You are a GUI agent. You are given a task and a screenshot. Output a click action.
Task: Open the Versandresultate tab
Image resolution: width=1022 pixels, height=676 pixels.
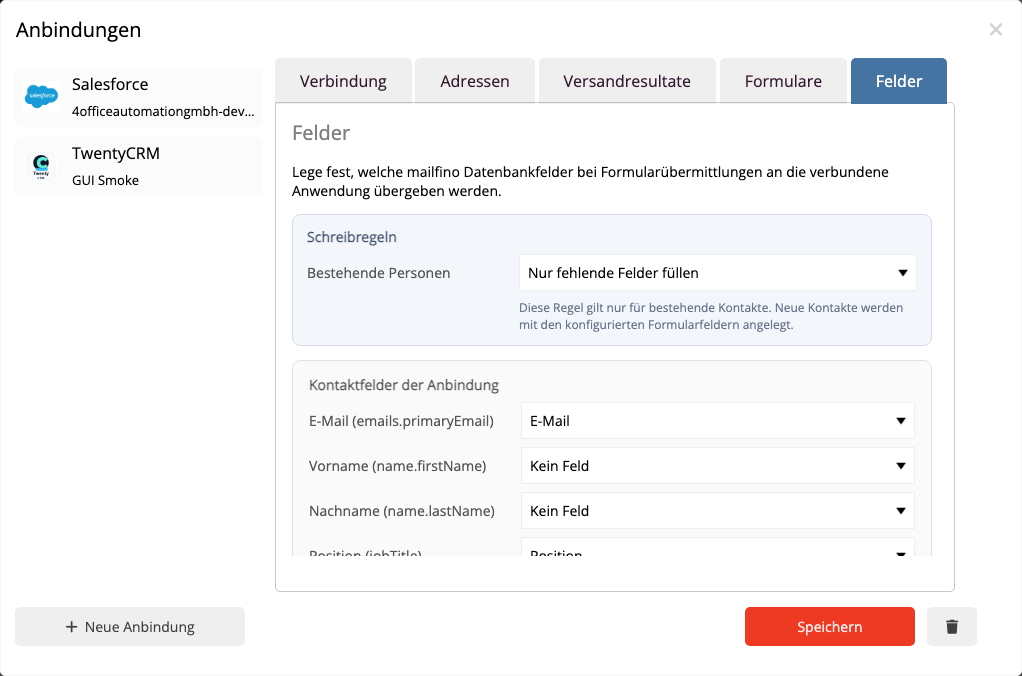(627, 81)
